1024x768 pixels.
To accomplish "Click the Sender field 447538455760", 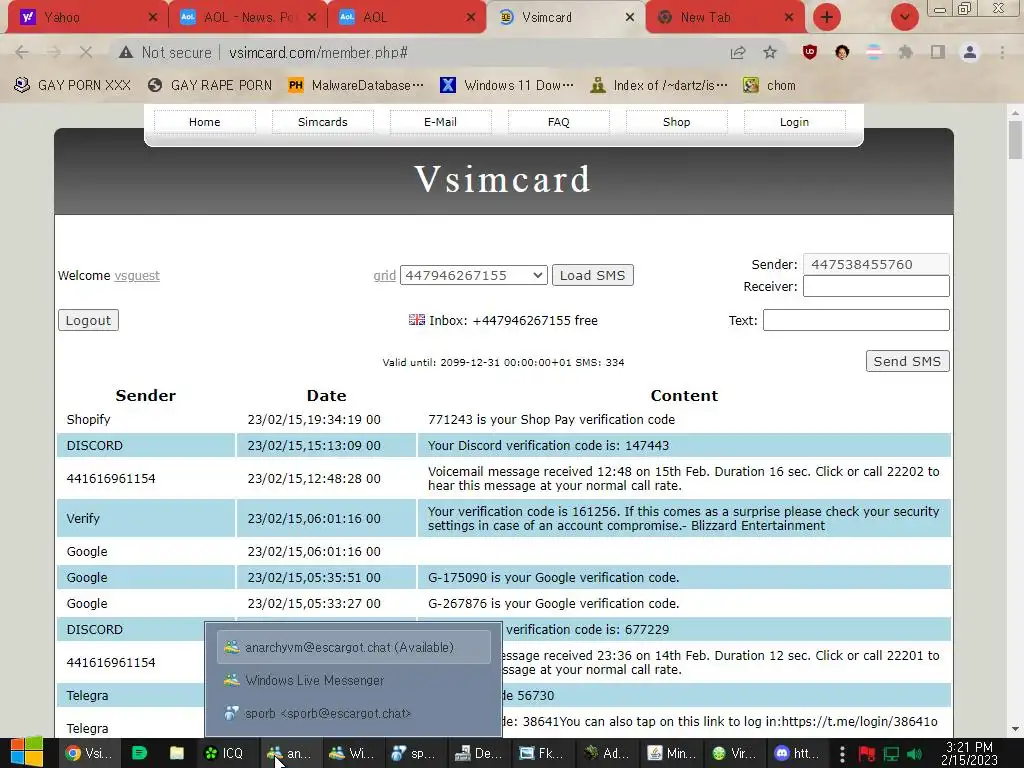I will coord(876,264).
